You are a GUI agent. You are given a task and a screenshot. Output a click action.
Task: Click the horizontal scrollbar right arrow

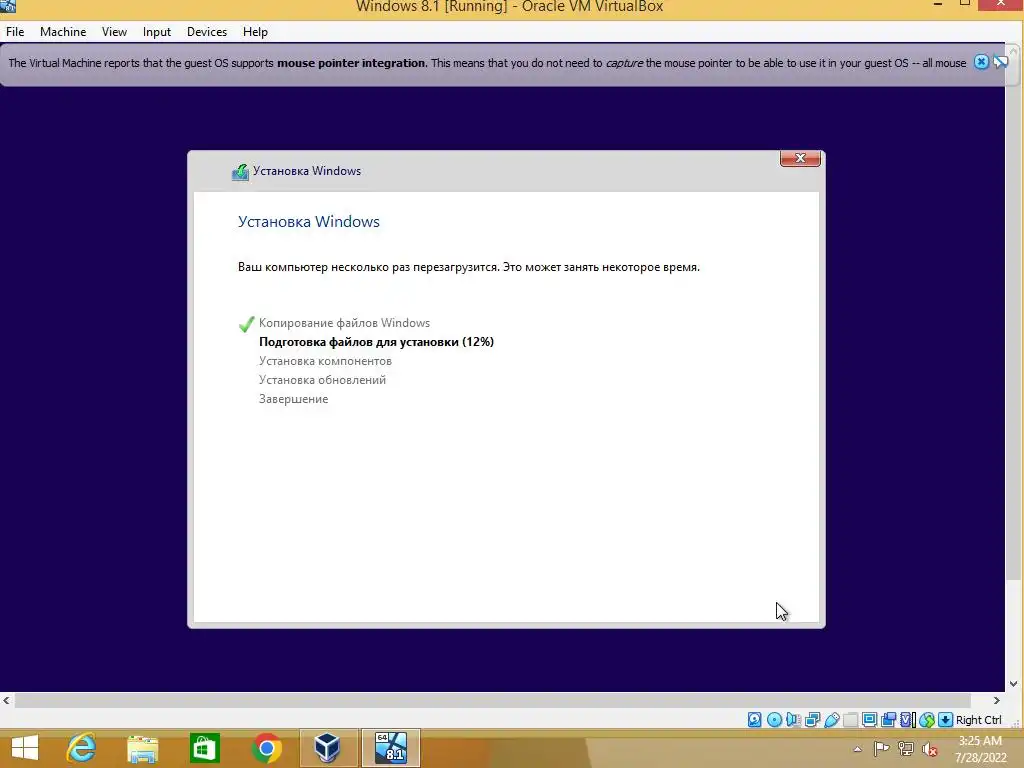click(997, 700)
